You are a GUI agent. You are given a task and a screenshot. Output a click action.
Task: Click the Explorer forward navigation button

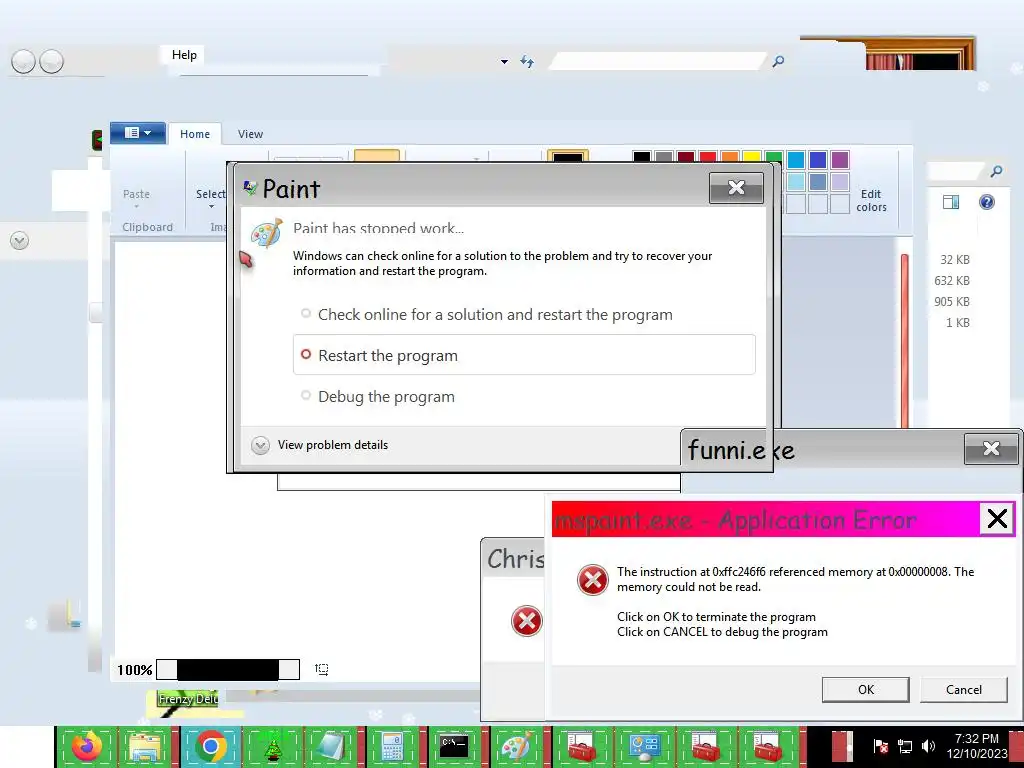click(52, 62)
